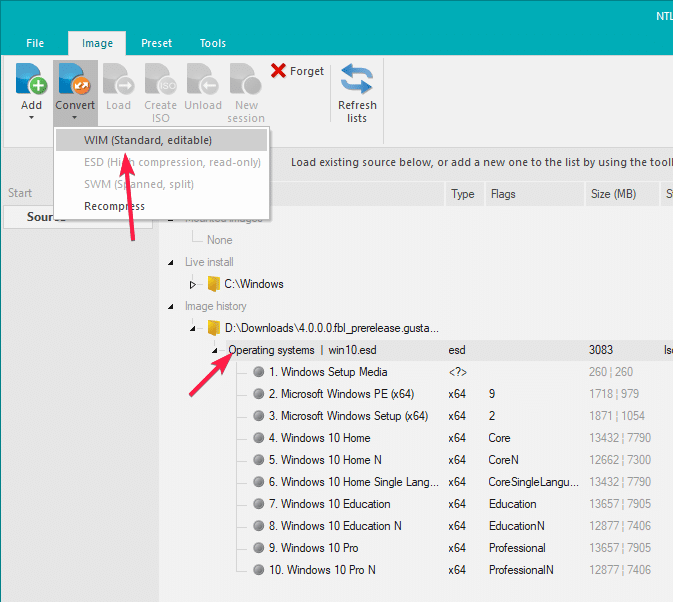Click the greyed Load icon

point(118,79)
